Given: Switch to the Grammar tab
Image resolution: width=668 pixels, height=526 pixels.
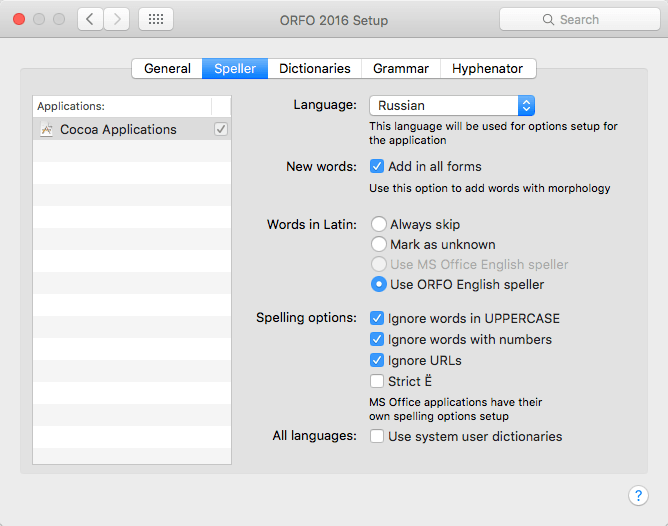Looking at the screenshot, I should coord(400,69).
